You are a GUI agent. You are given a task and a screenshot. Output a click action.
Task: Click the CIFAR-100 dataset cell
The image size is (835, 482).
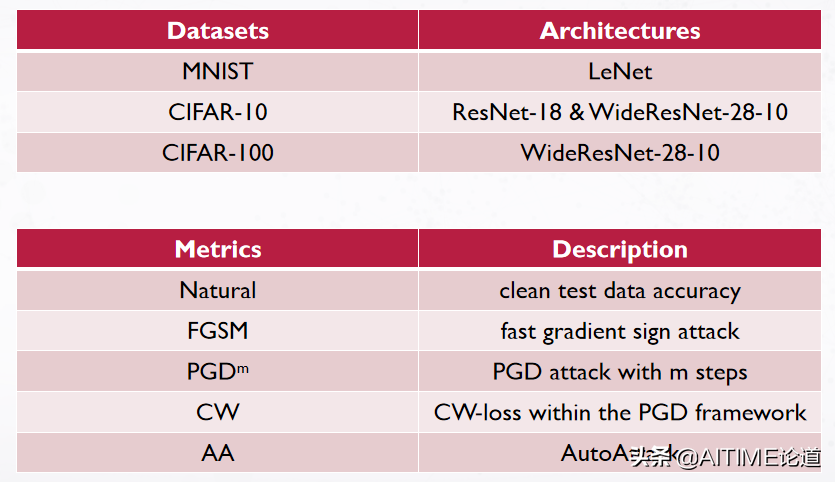pos(217,153)
